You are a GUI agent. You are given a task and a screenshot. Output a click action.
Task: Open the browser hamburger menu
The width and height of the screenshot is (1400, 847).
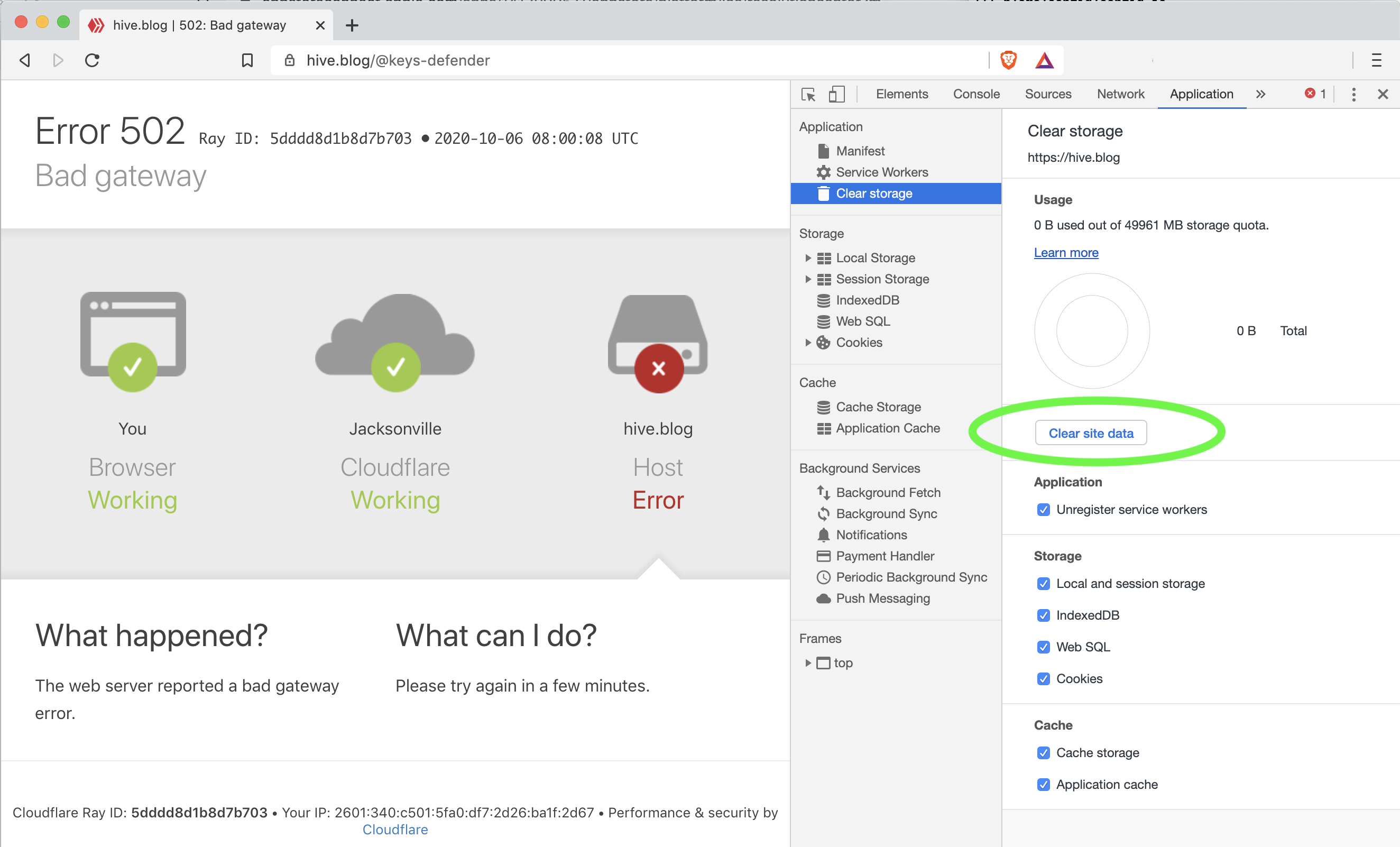(x=1376, y=60)
